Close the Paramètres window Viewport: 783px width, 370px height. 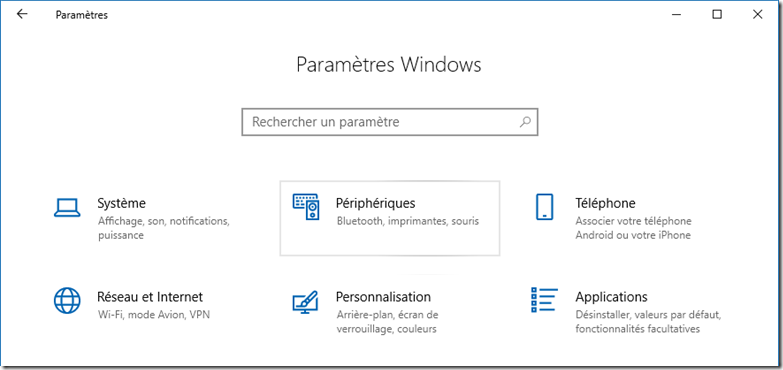757,15
